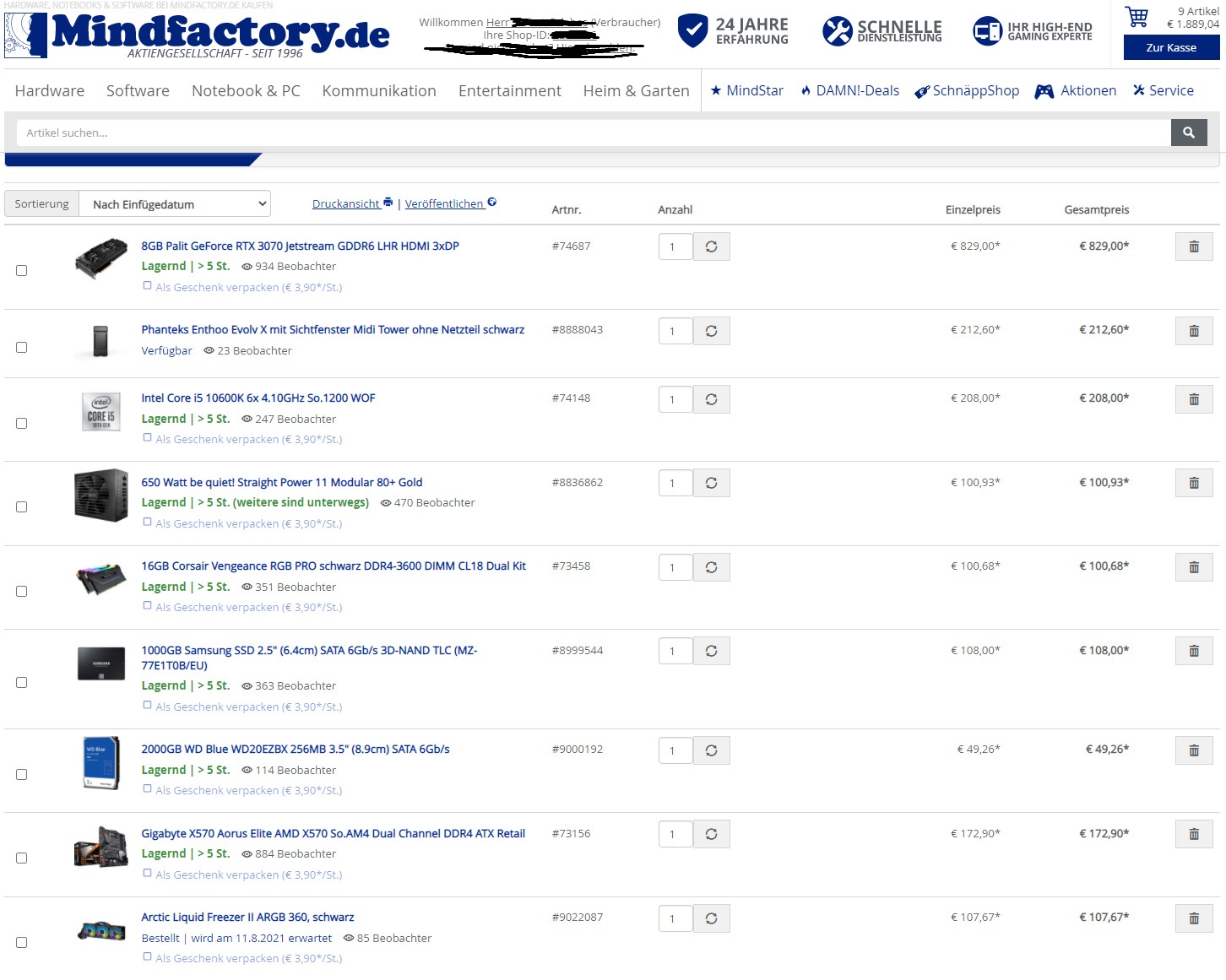
Task: Tick the Gigabyte X570 row checkbox
Action: (22, 858)
